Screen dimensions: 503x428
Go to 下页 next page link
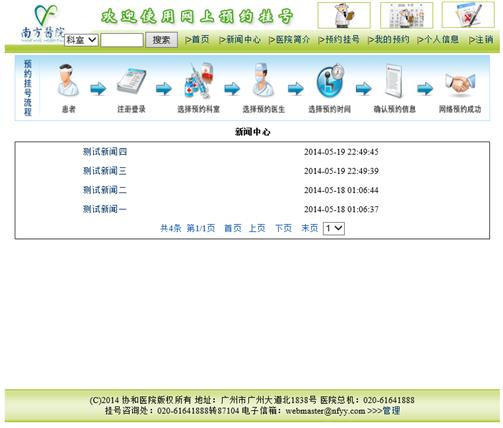point(283,228)
